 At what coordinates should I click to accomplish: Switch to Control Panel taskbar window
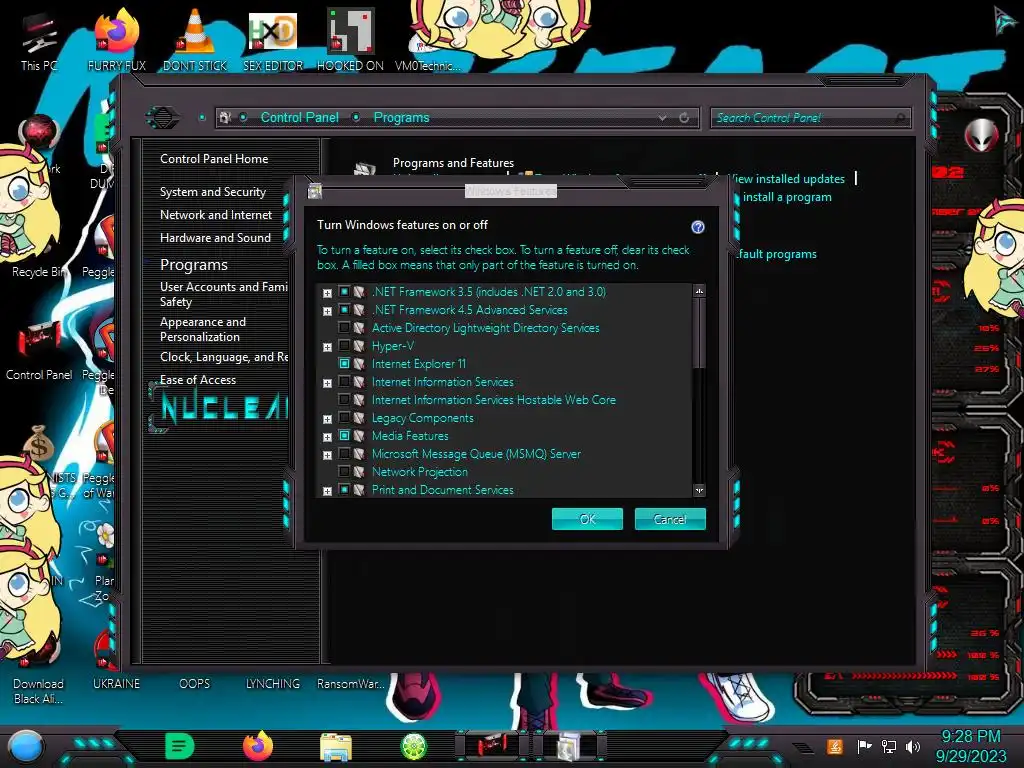[x=492, y=746]
